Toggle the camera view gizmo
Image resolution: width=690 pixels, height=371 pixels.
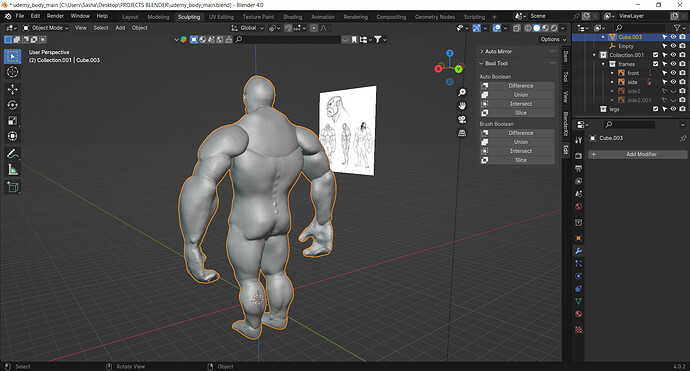[x=462, y=119]
